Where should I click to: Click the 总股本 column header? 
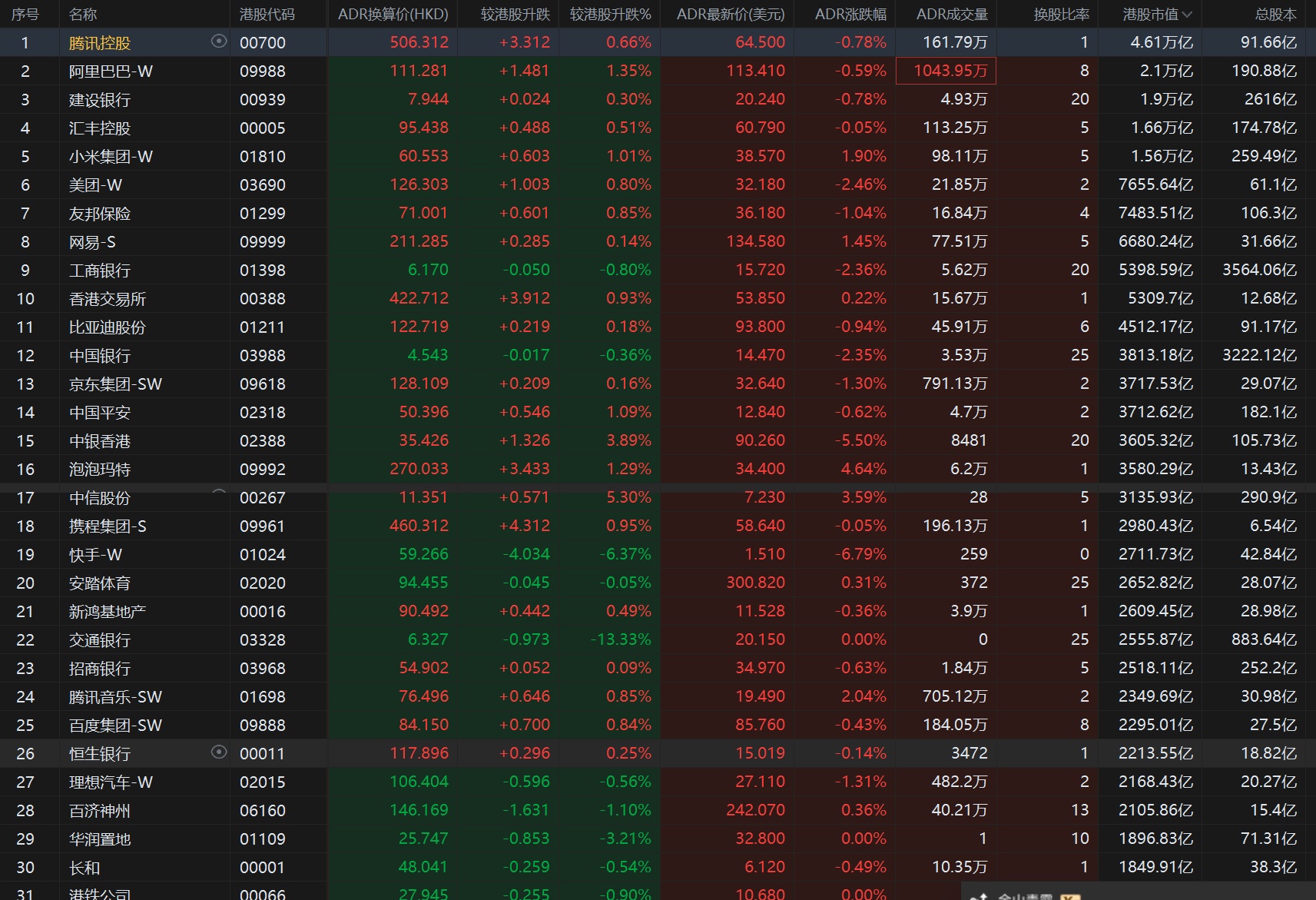click(1275, 15)
